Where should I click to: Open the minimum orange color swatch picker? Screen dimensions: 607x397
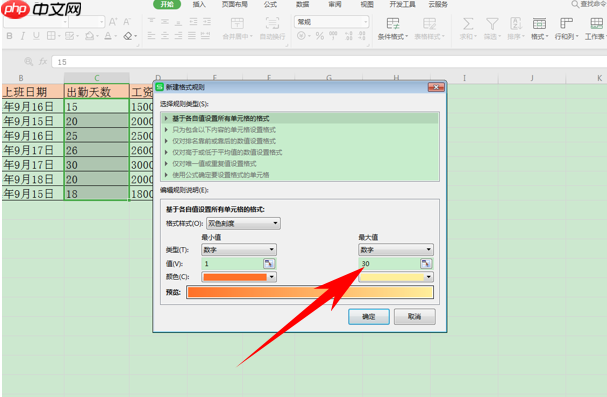(x=239, y=277)
